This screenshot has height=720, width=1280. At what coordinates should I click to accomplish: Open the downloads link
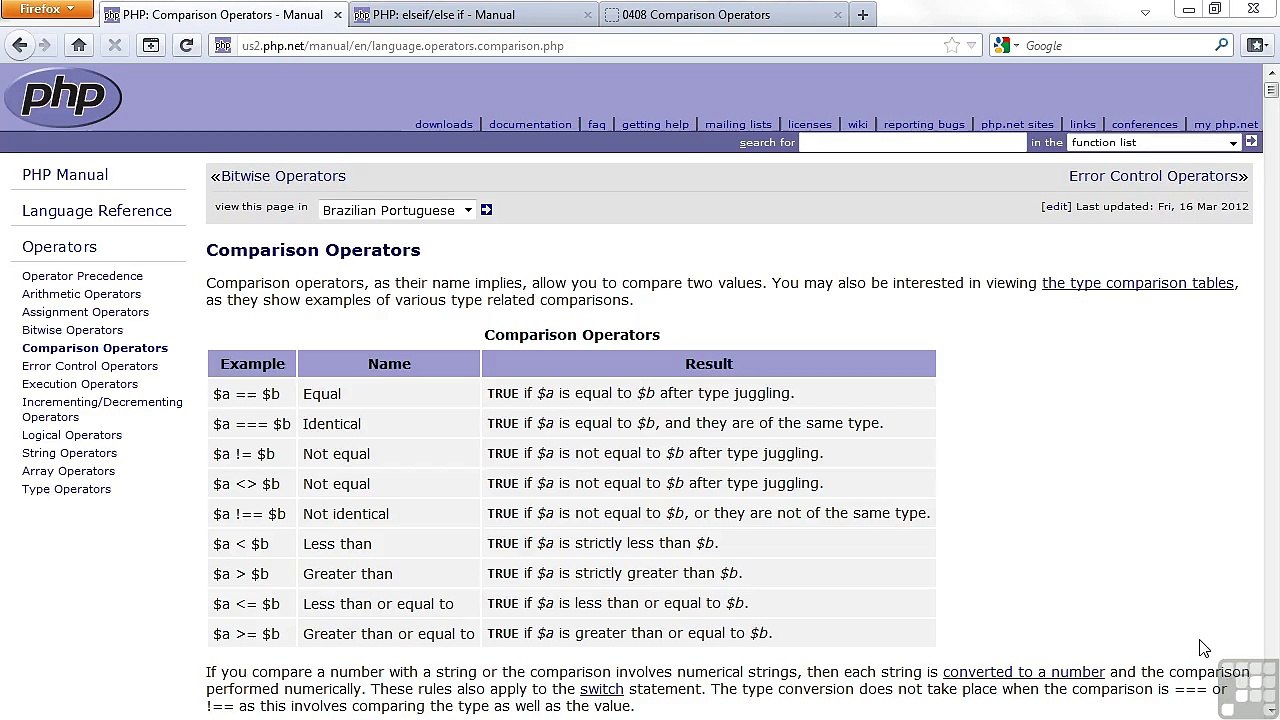pyautogui.click(x=444, y=124)
